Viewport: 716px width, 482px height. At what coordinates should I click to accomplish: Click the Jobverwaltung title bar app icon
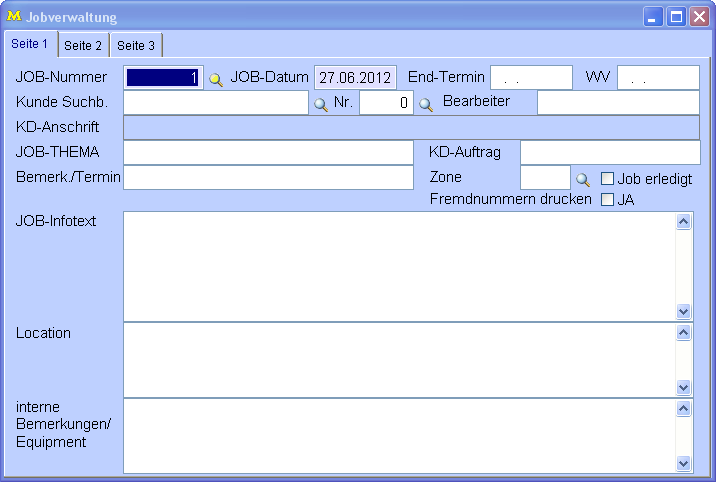pos(14,17)
